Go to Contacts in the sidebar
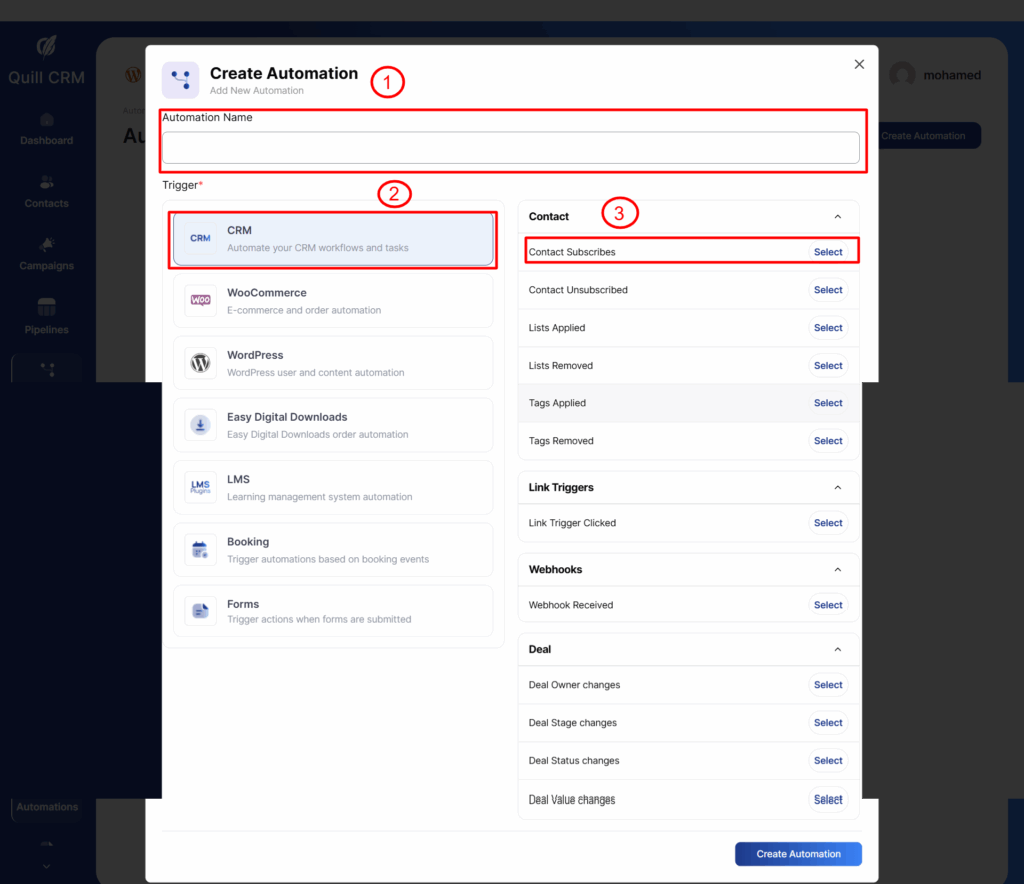1024x884 pixels. pos(46,191)
